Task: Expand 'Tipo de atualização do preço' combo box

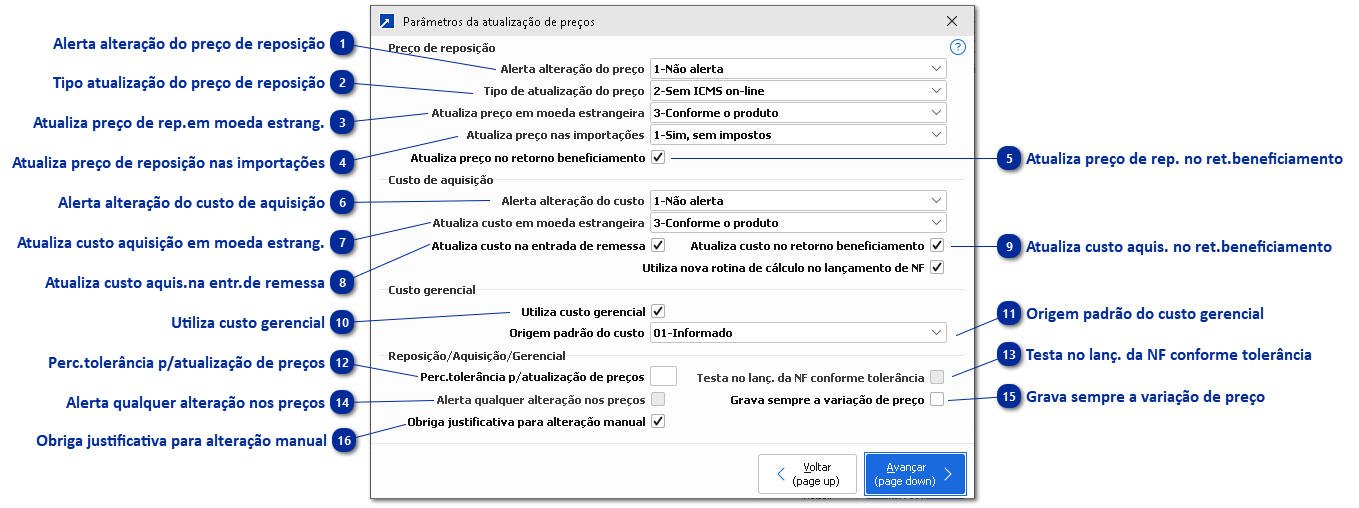Action: pyautogui.click(x=797, y=91)
